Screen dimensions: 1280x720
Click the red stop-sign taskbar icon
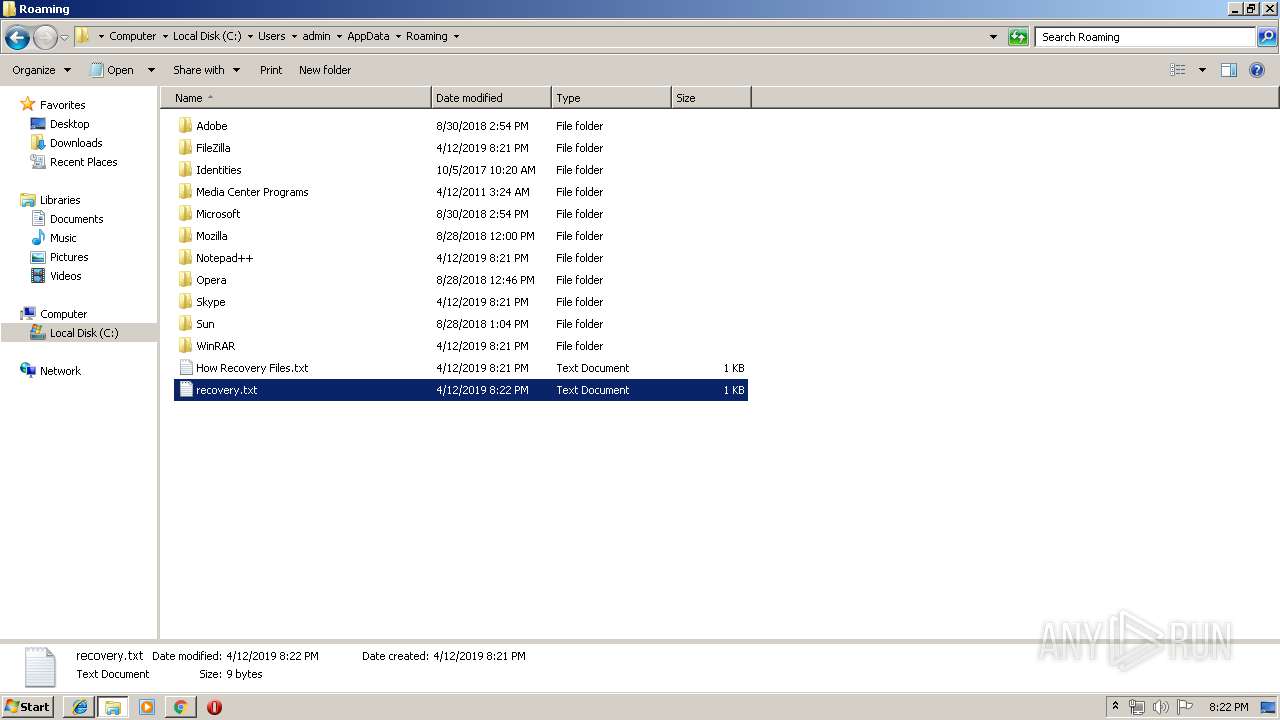coord(214,707)
